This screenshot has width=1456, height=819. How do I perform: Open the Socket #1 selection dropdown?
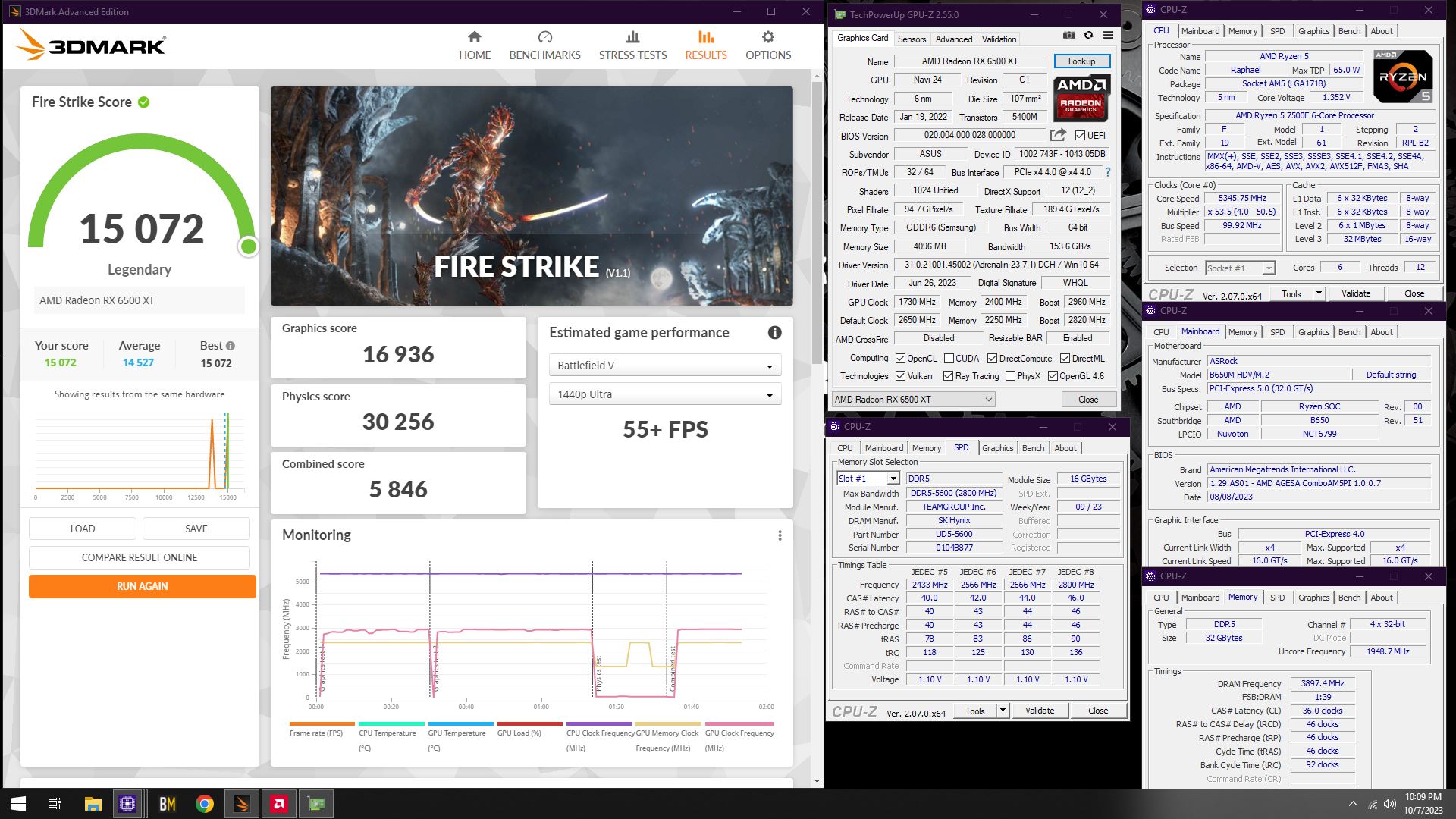(x=1240, y=268)
